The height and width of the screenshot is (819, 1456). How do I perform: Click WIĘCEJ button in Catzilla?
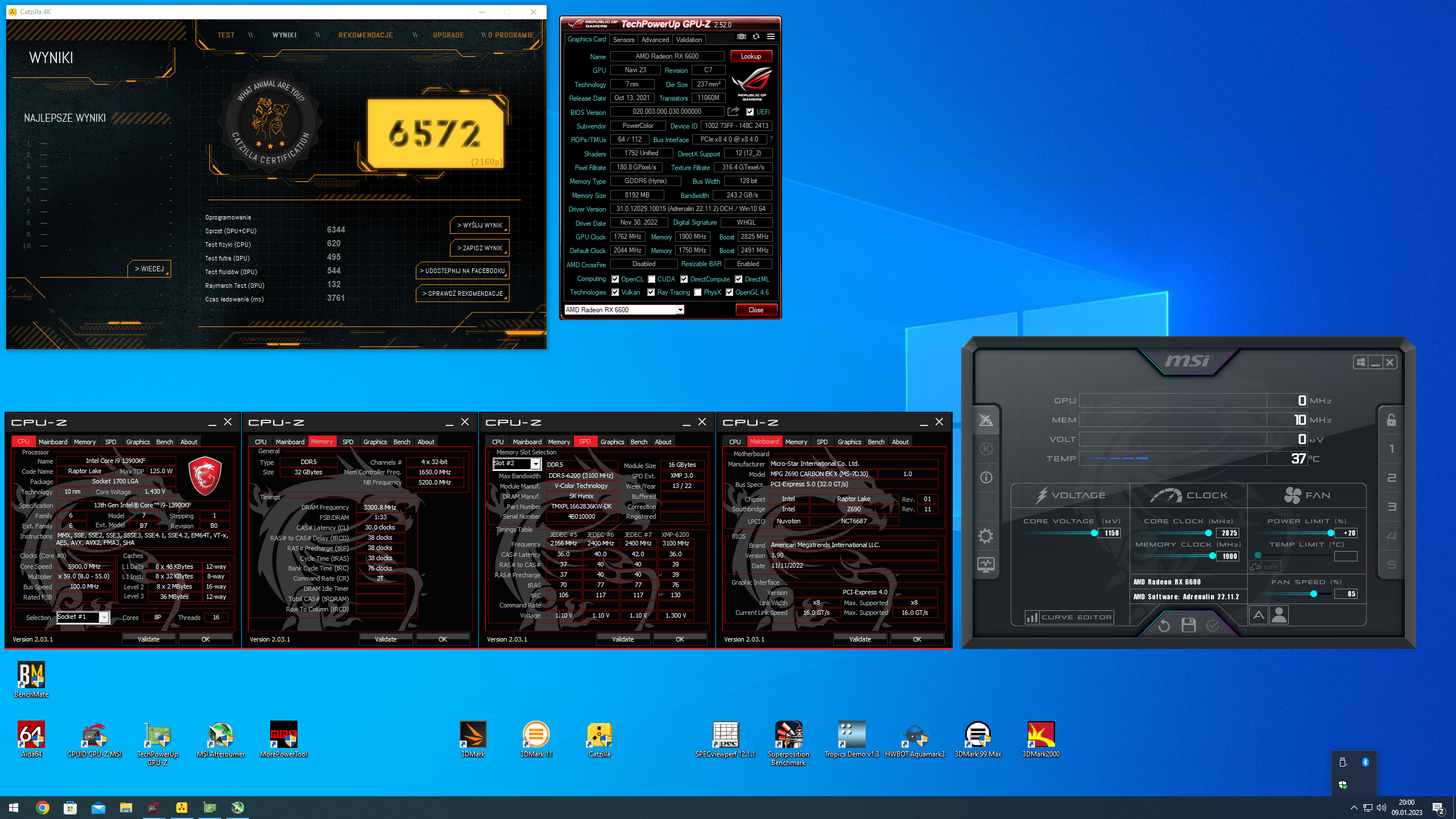149,268
